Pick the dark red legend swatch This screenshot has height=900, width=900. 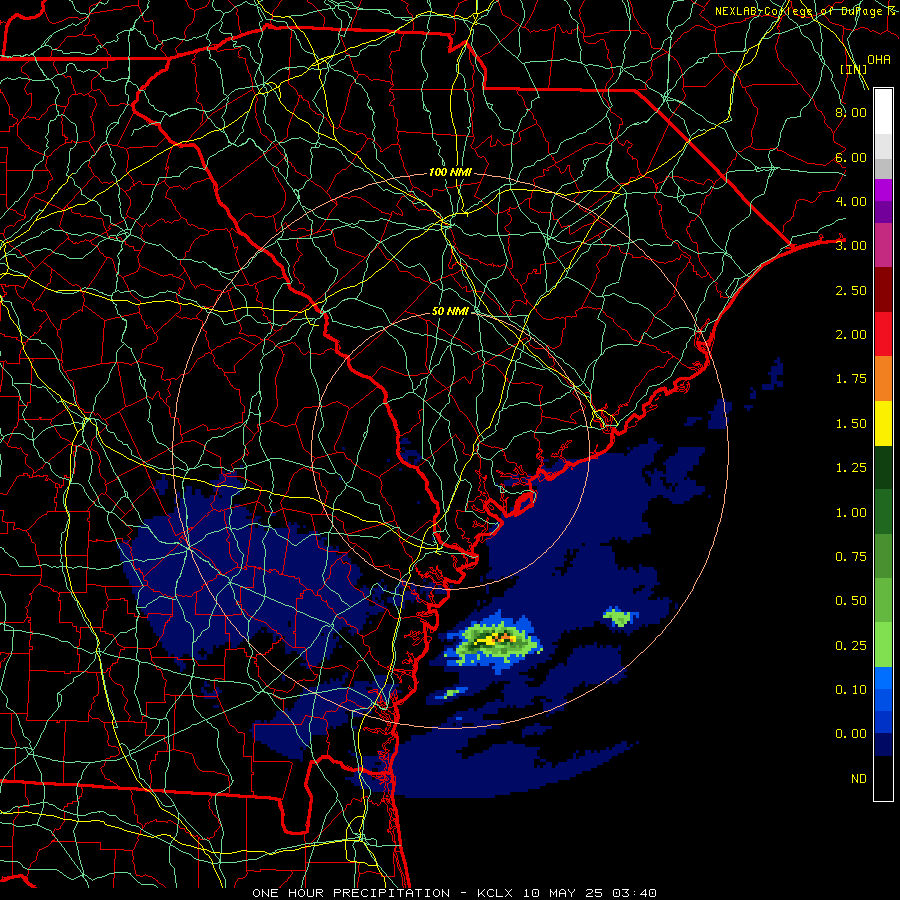point(883,290)
